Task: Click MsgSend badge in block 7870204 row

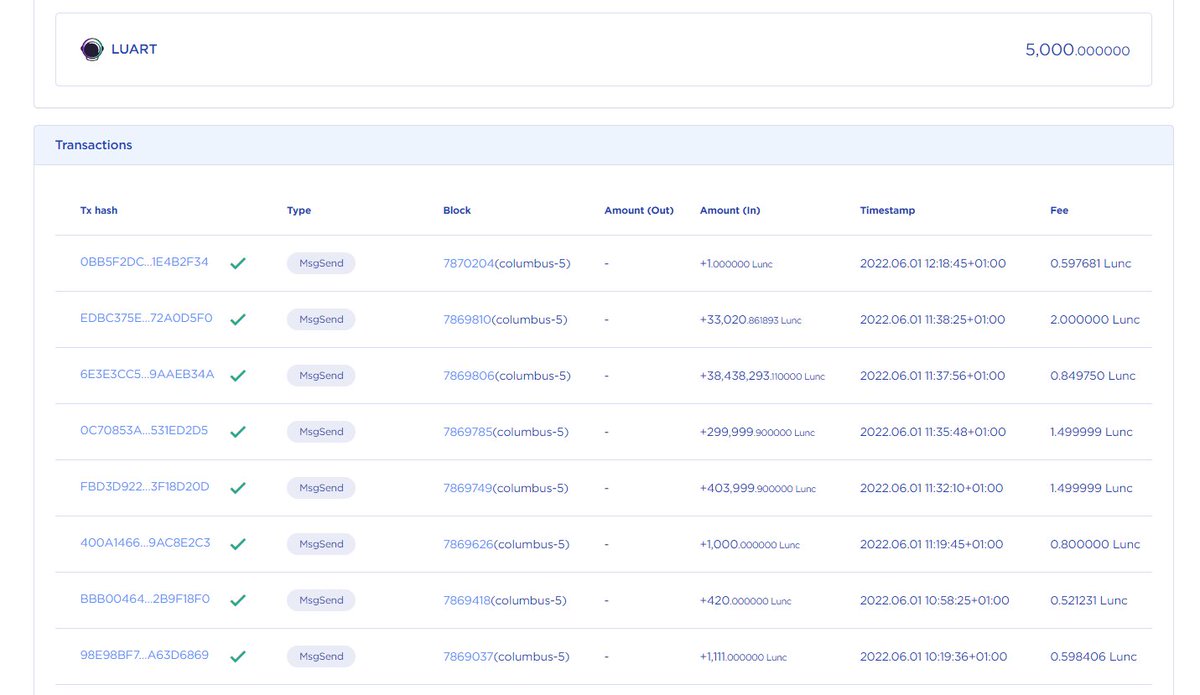Action: click(x=321, y=263)
